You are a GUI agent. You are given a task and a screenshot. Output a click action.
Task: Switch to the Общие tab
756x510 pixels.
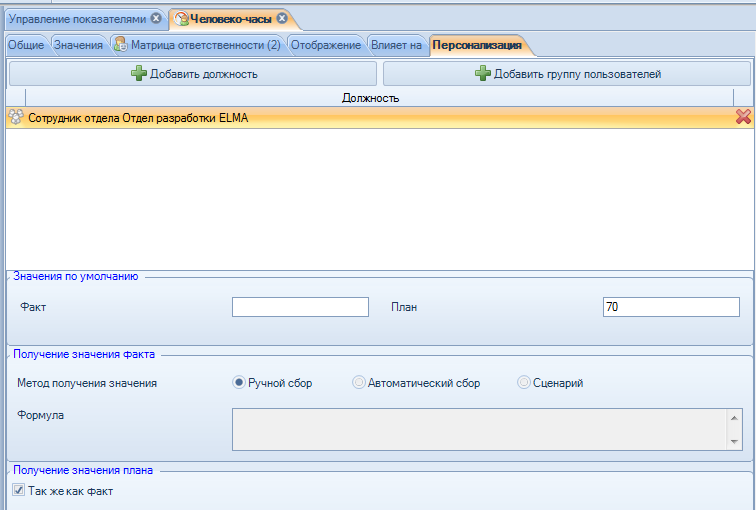click(26, 45)
